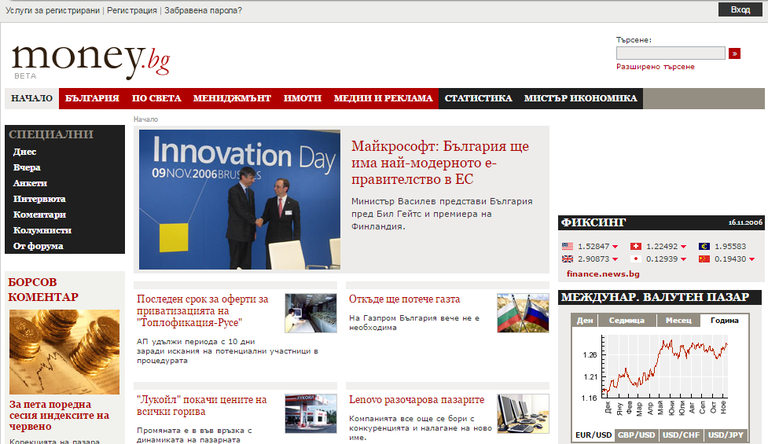Switch chart to Седмица period tab
This screenshot has width=768, height=444.
pos(626,321)
